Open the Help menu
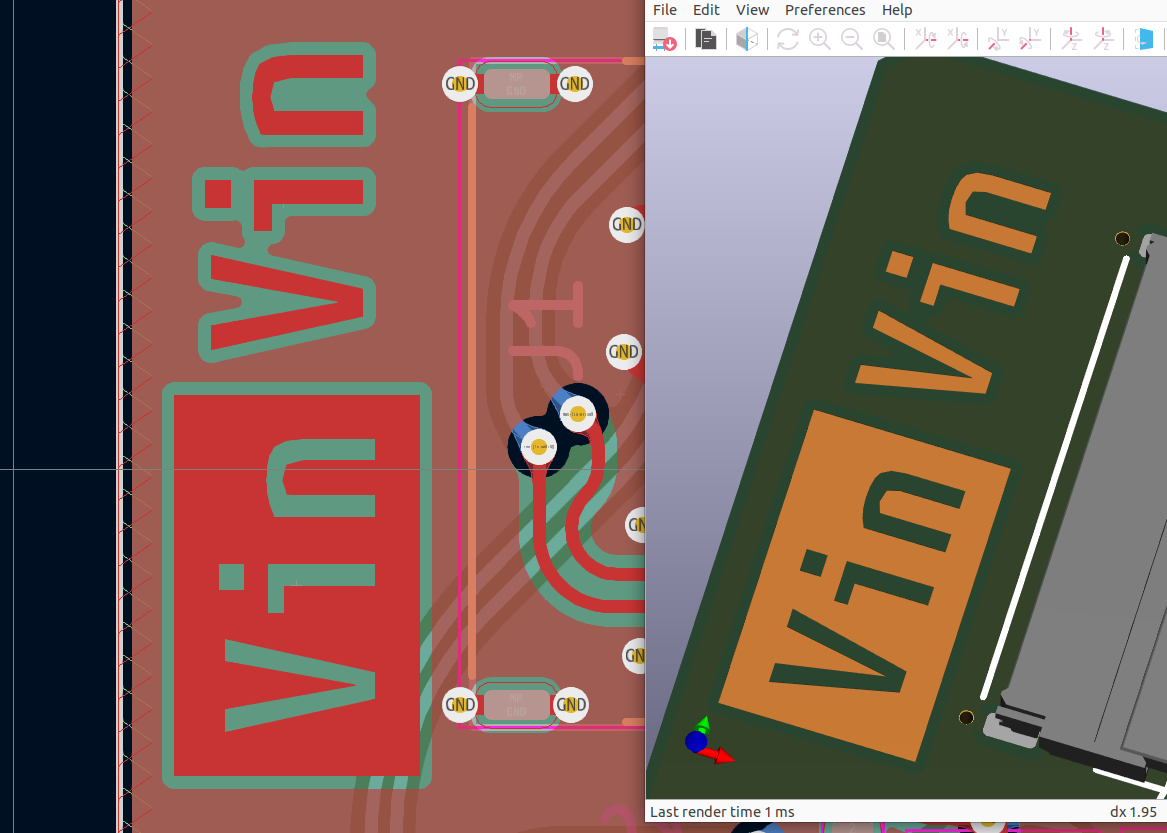1167x833 pixels. click(x=896, y=9)
